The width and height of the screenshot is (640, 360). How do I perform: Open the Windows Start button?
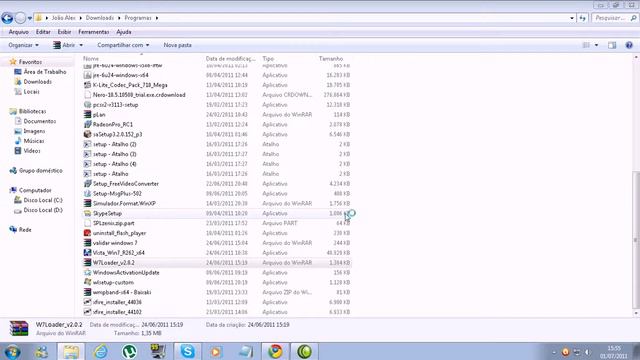(12, 351)
